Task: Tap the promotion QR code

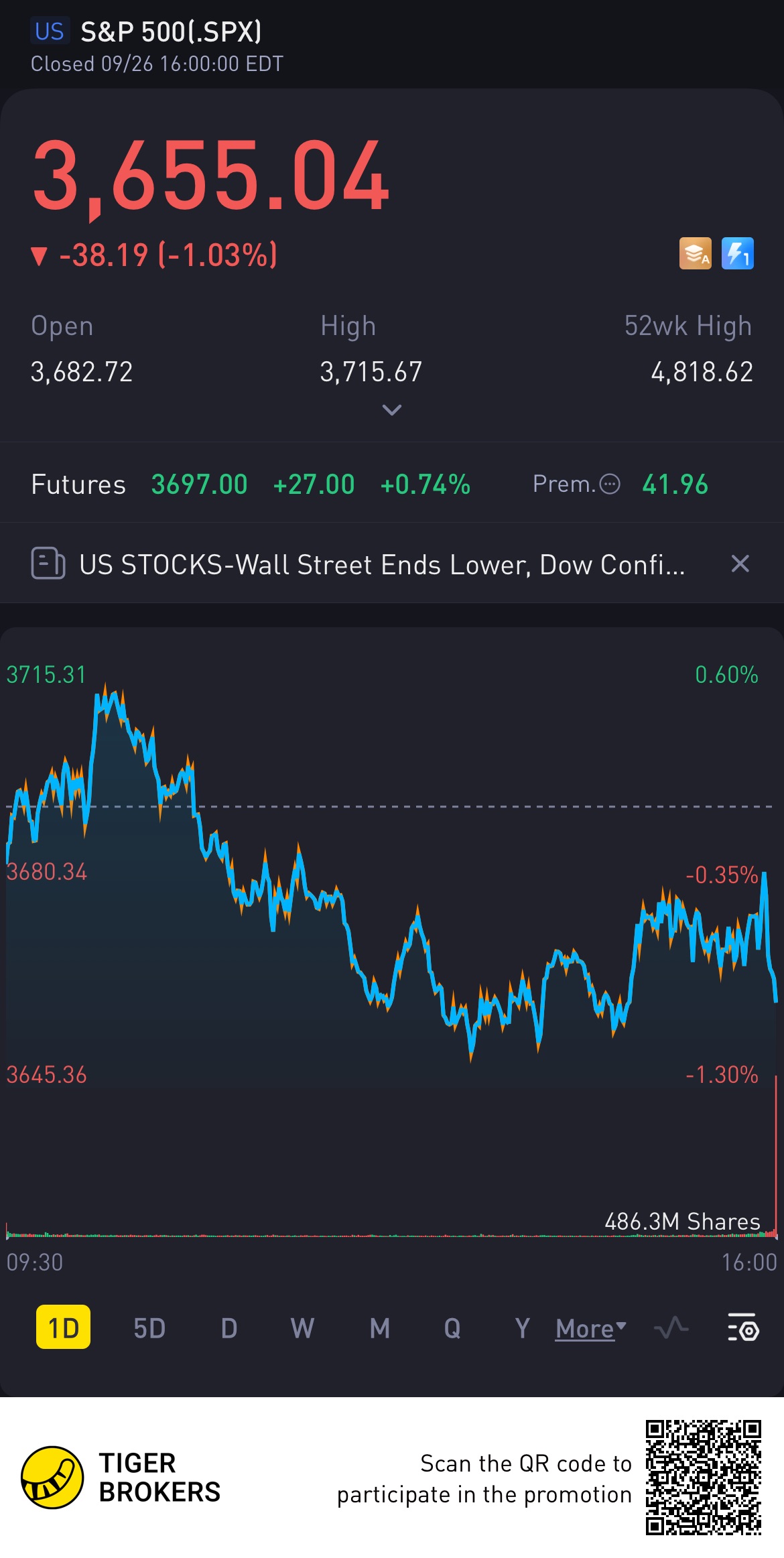Action: click(703, 1477)
